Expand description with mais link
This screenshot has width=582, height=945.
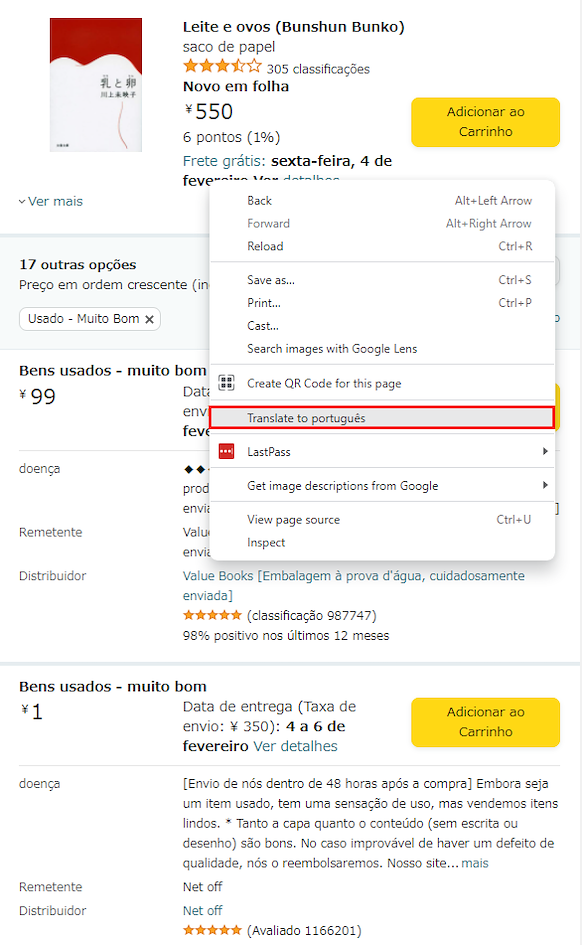click(x=475, y=863)
